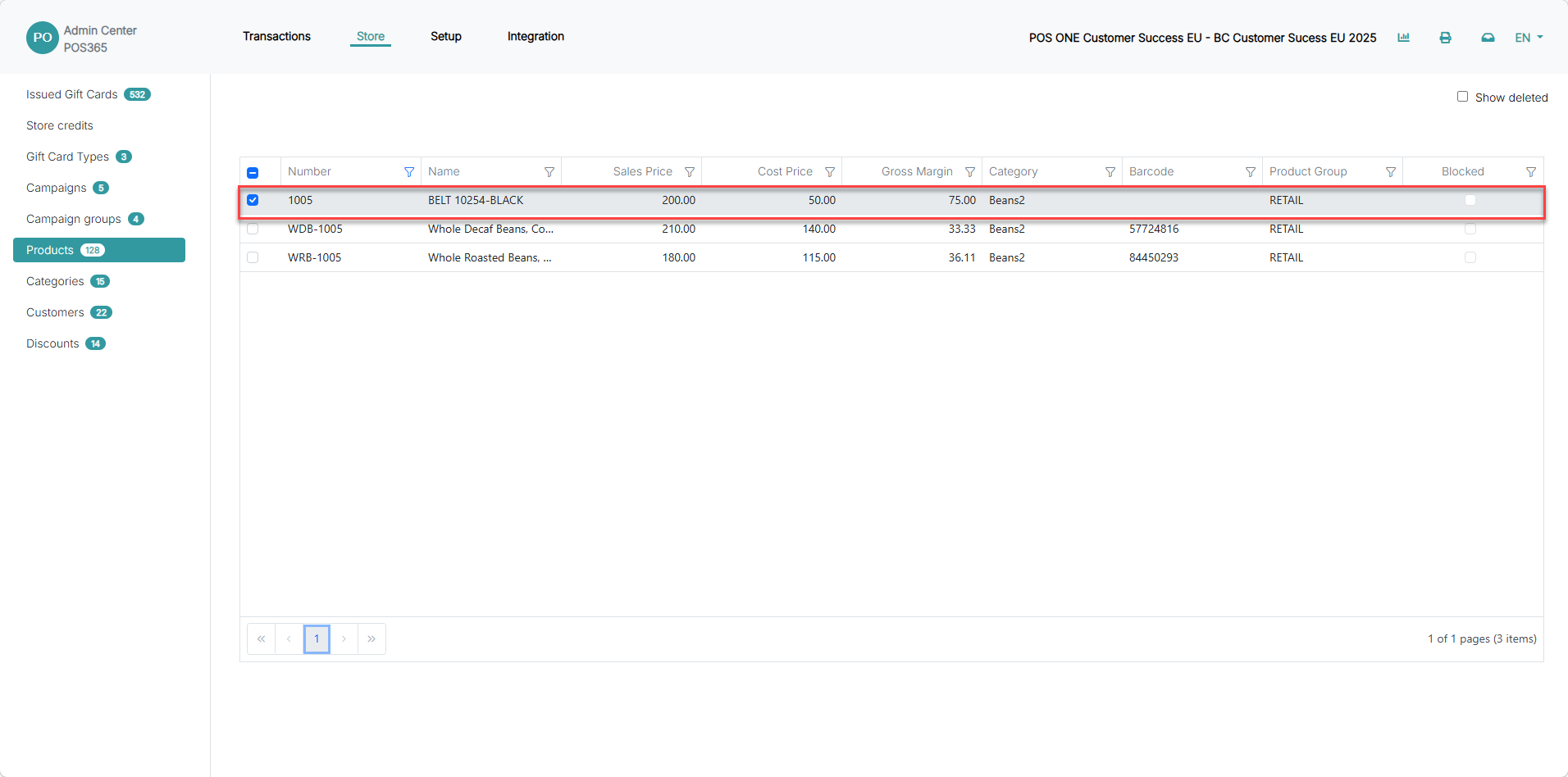
Task: Open filter for Barcode column
Action: [1251, 172]
